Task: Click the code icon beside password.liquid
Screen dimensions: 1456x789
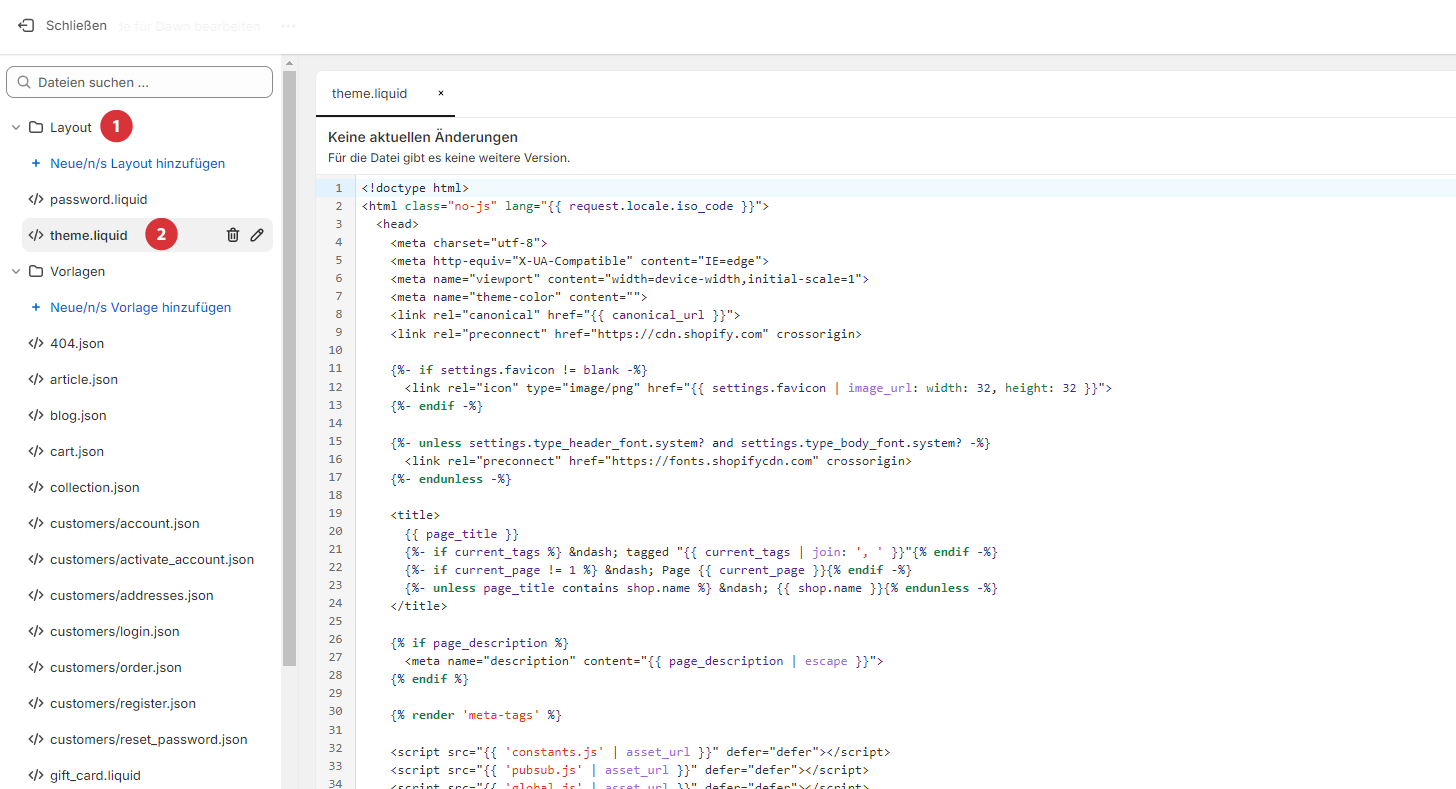Action: (x=36, y=199)
